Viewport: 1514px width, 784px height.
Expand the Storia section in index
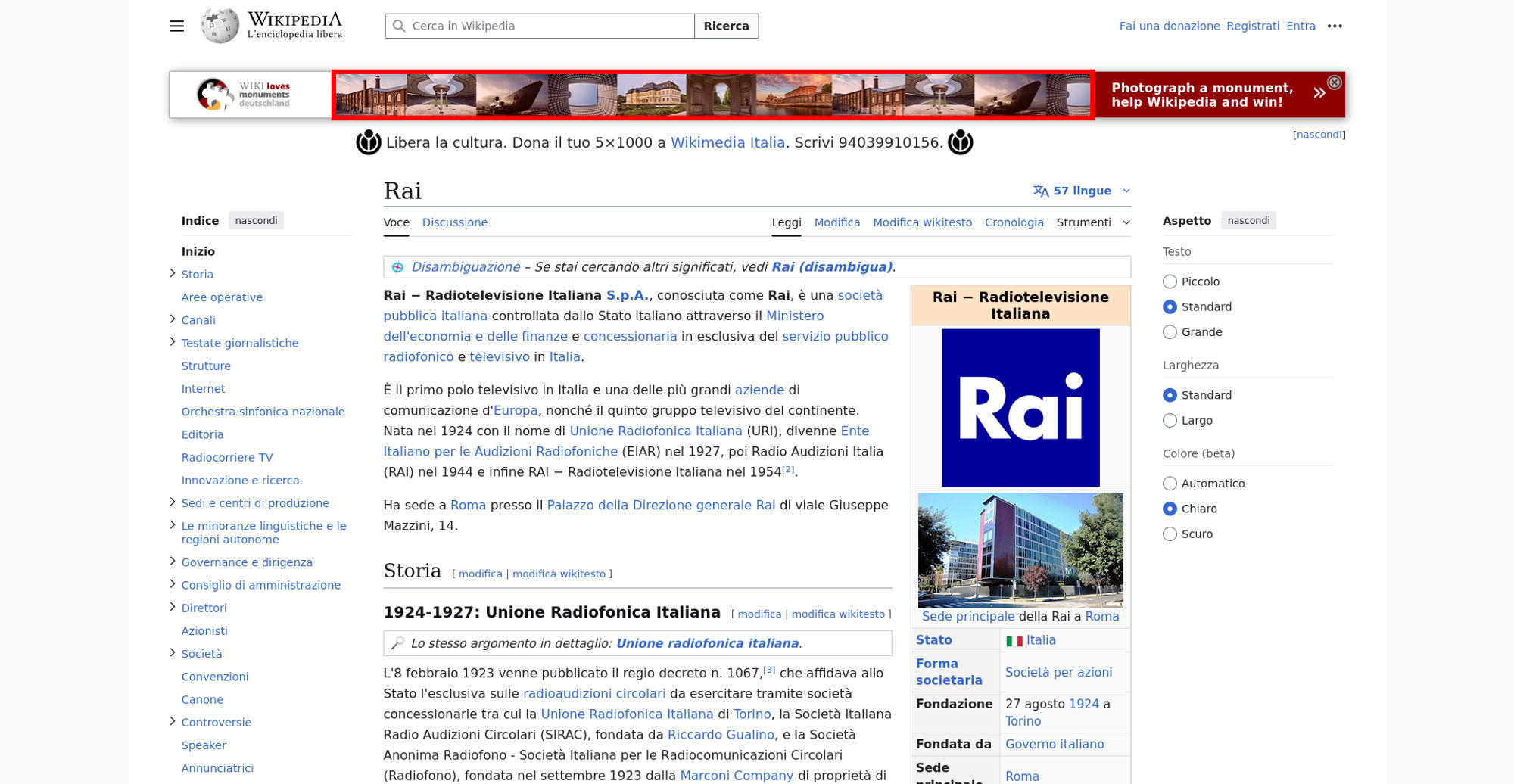click(173, 273)
